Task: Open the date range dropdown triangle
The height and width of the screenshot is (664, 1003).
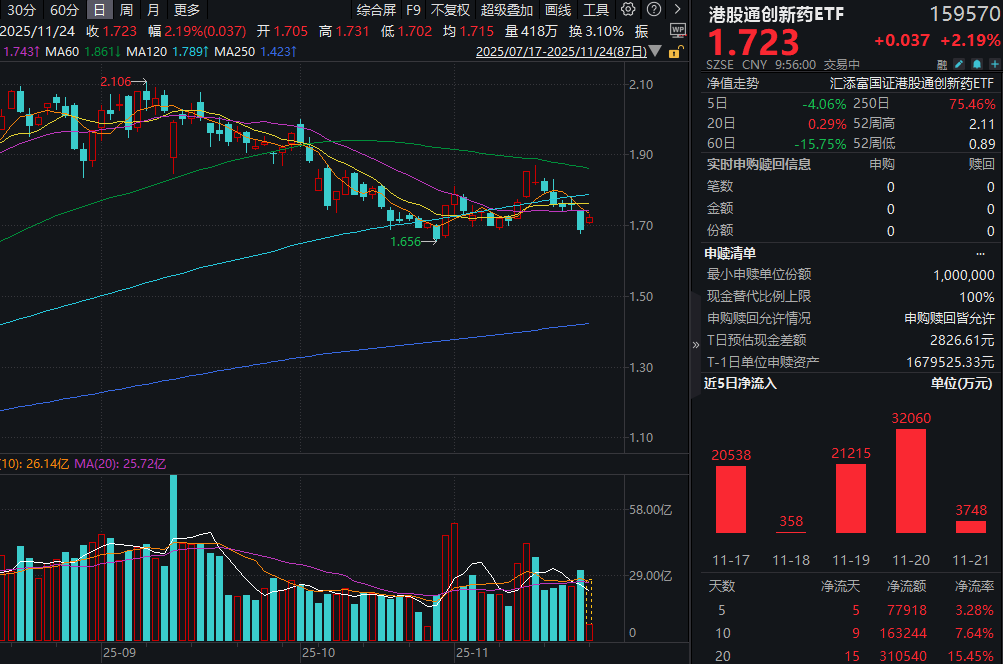Action: [x=655, y=51]
